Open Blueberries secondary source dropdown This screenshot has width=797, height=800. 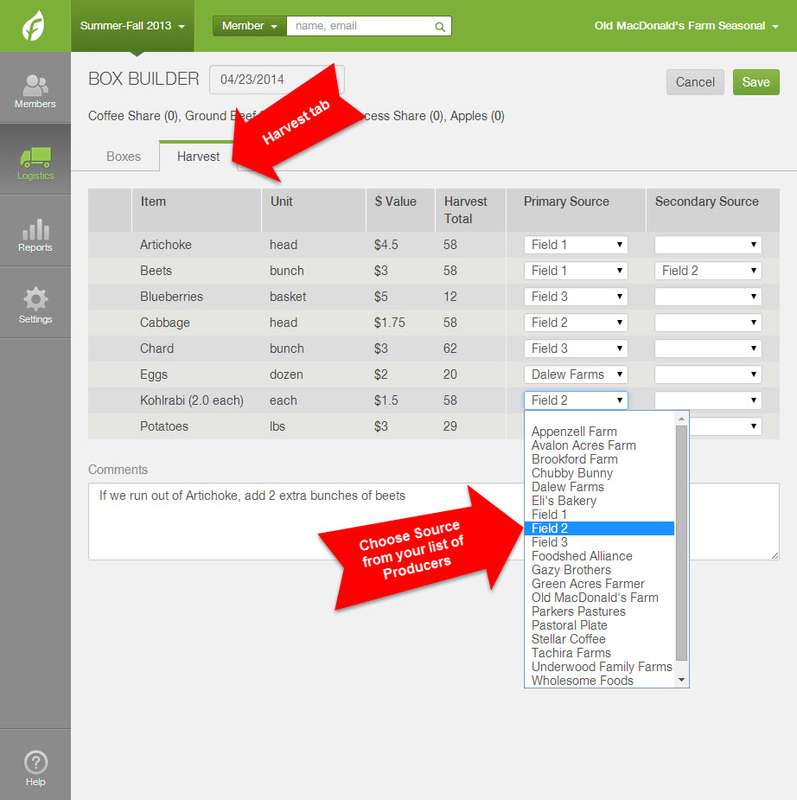[x=708, y=297]
